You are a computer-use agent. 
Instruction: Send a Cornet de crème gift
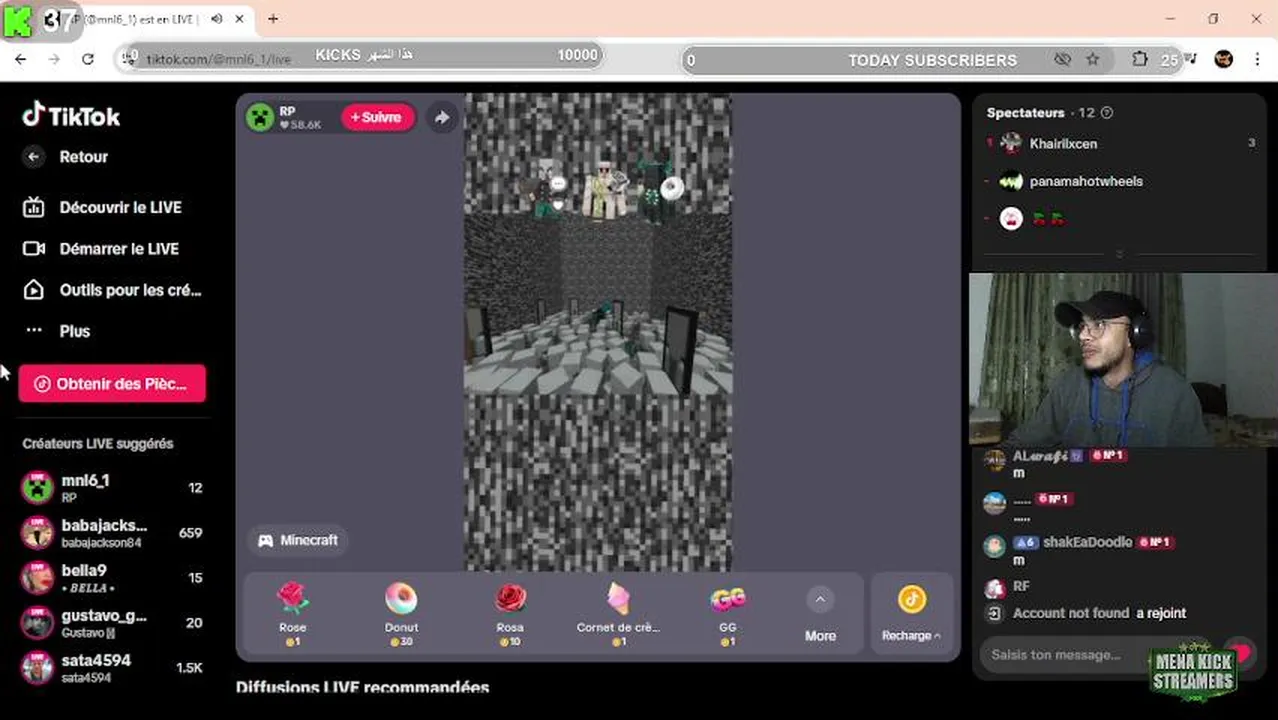618,614
